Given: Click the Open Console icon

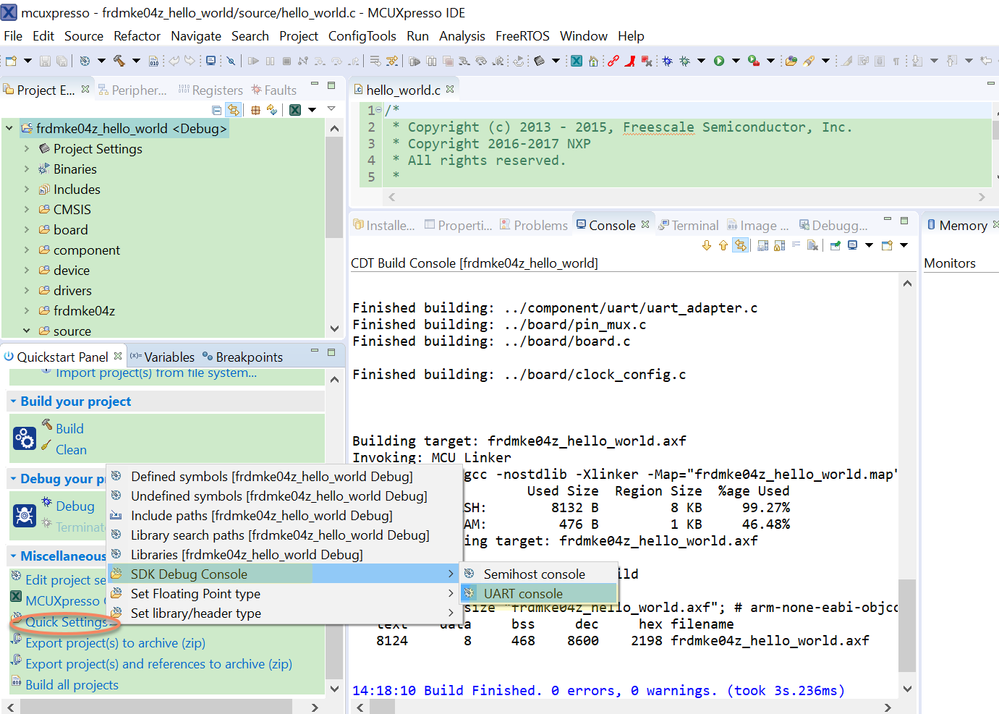Looking at the screenshot, I should (887, 245).
